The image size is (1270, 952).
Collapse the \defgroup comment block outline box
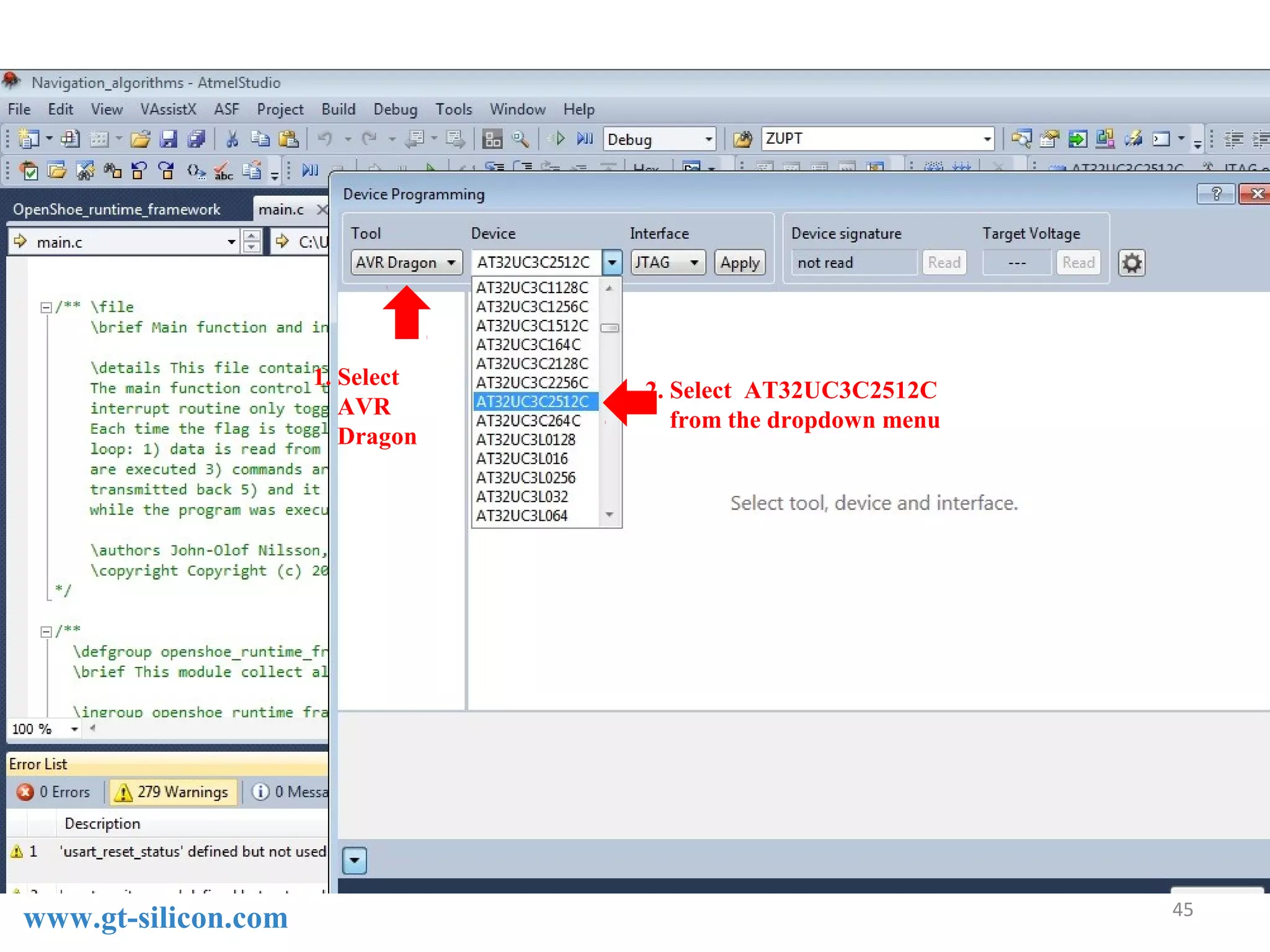coord(46,632)
